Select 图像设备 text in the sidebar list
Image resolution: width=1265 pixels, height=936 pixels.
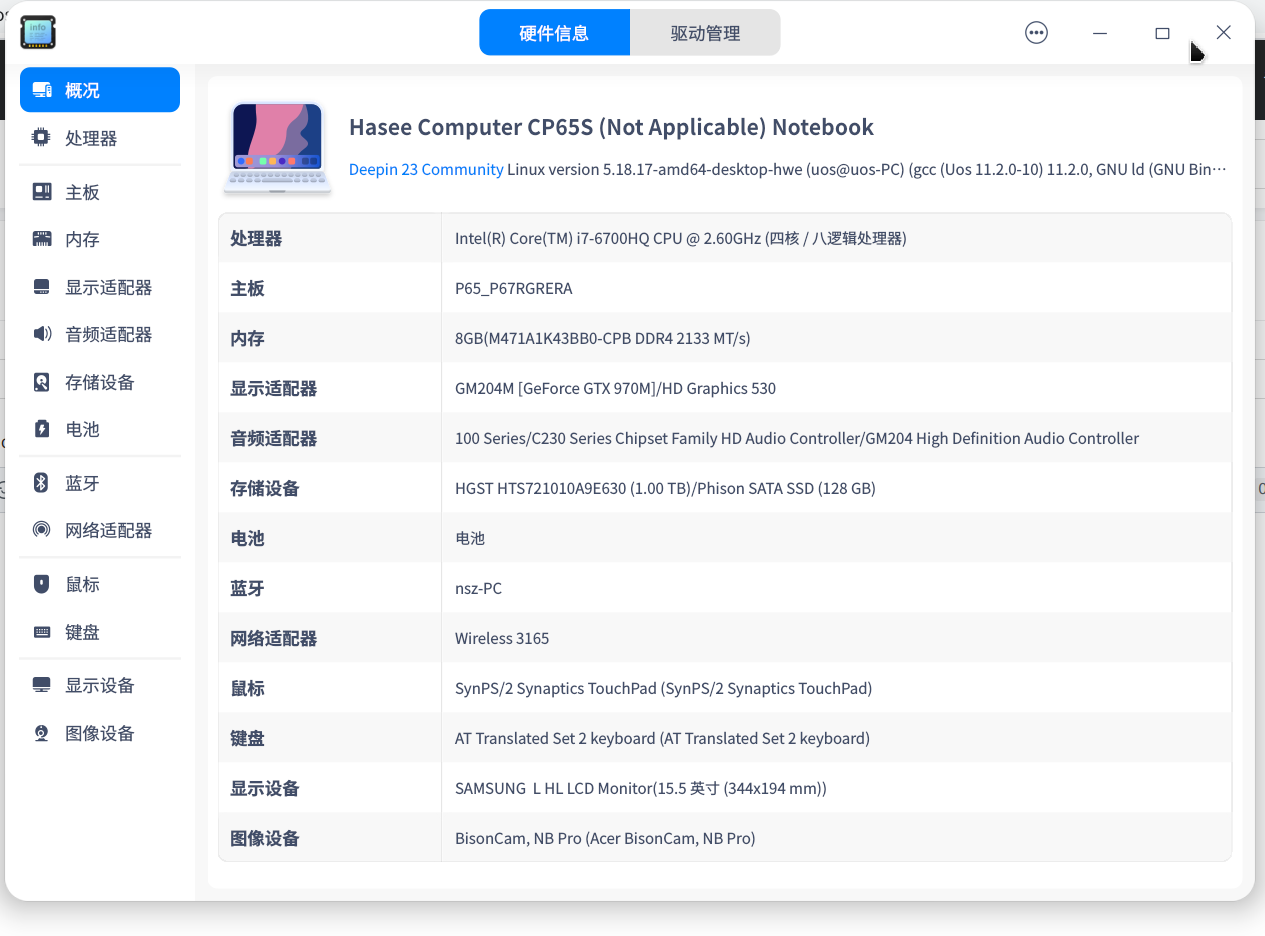[100, 733]
